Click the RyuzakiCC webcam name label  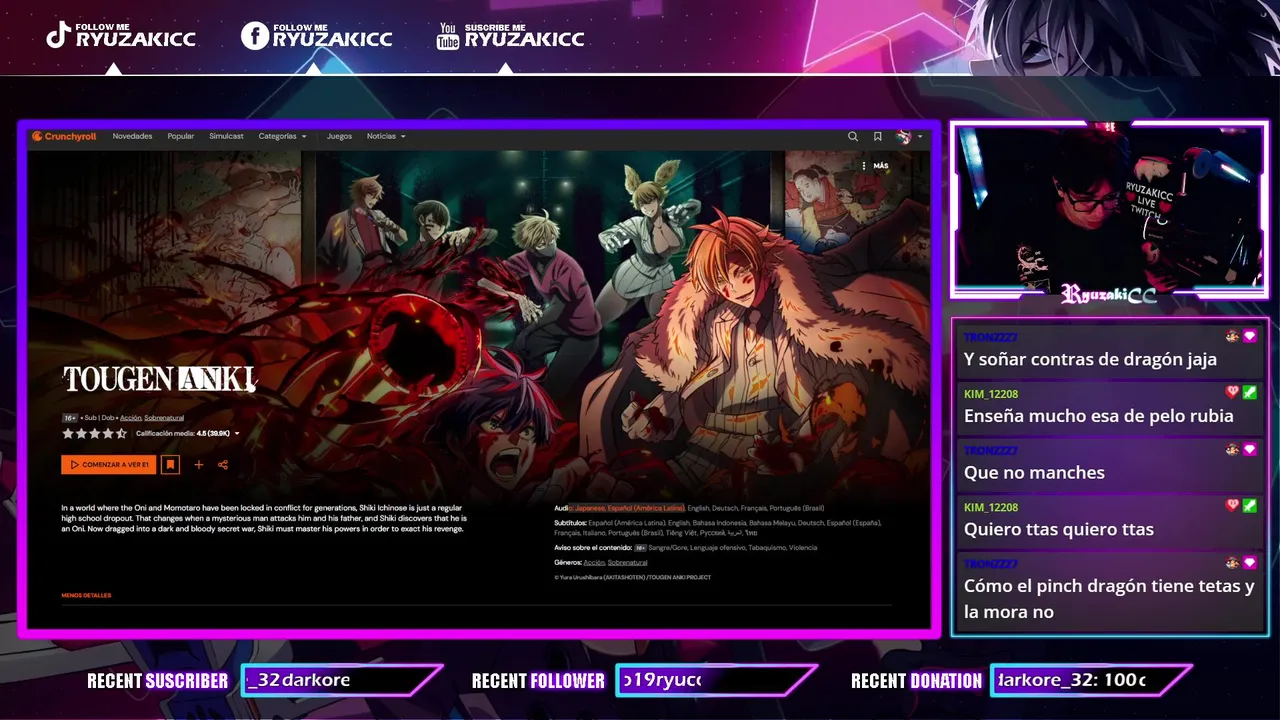coord(1109,294)
